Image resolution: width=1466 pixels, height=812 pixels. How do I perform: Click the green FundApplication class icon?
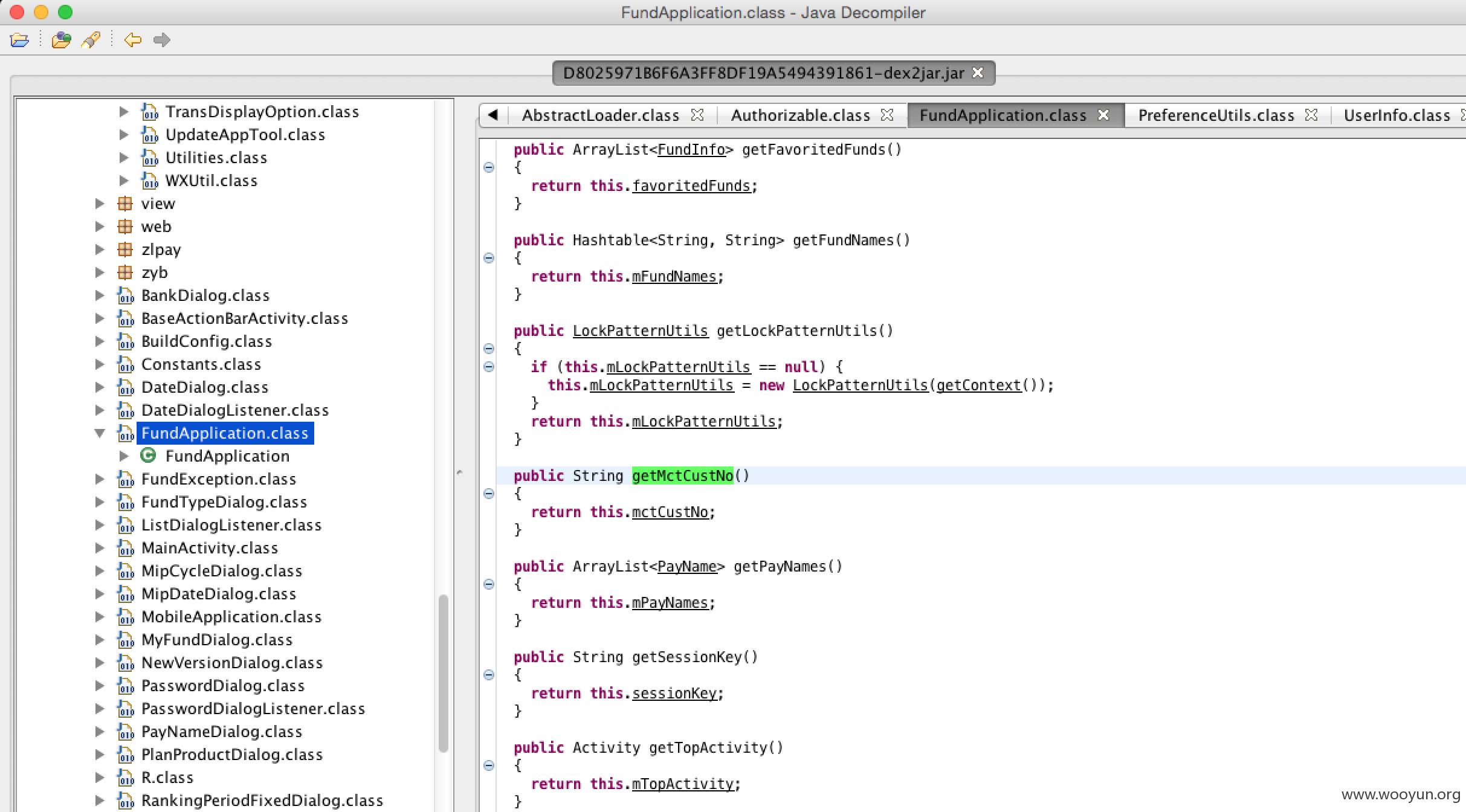(148, 456)
